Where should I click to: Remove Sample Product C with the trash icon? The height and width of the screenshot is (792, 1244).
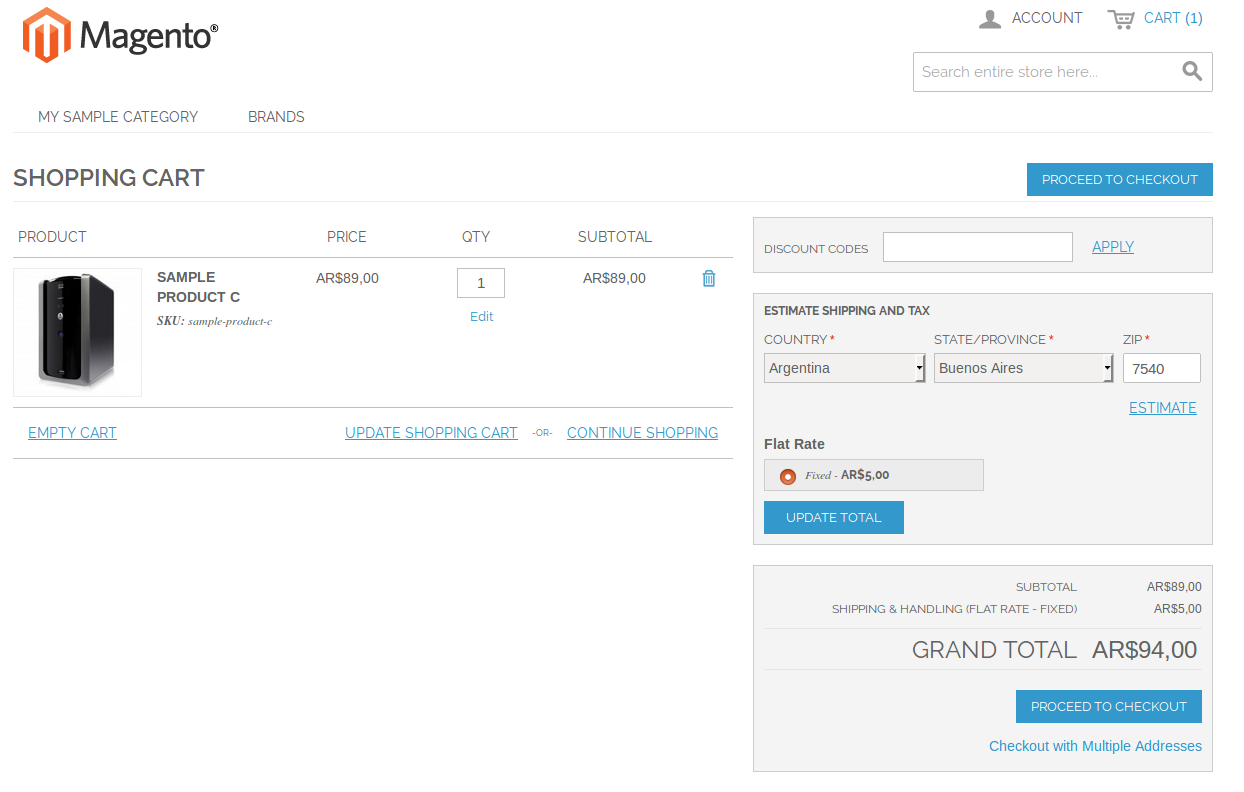pos(709,278)
